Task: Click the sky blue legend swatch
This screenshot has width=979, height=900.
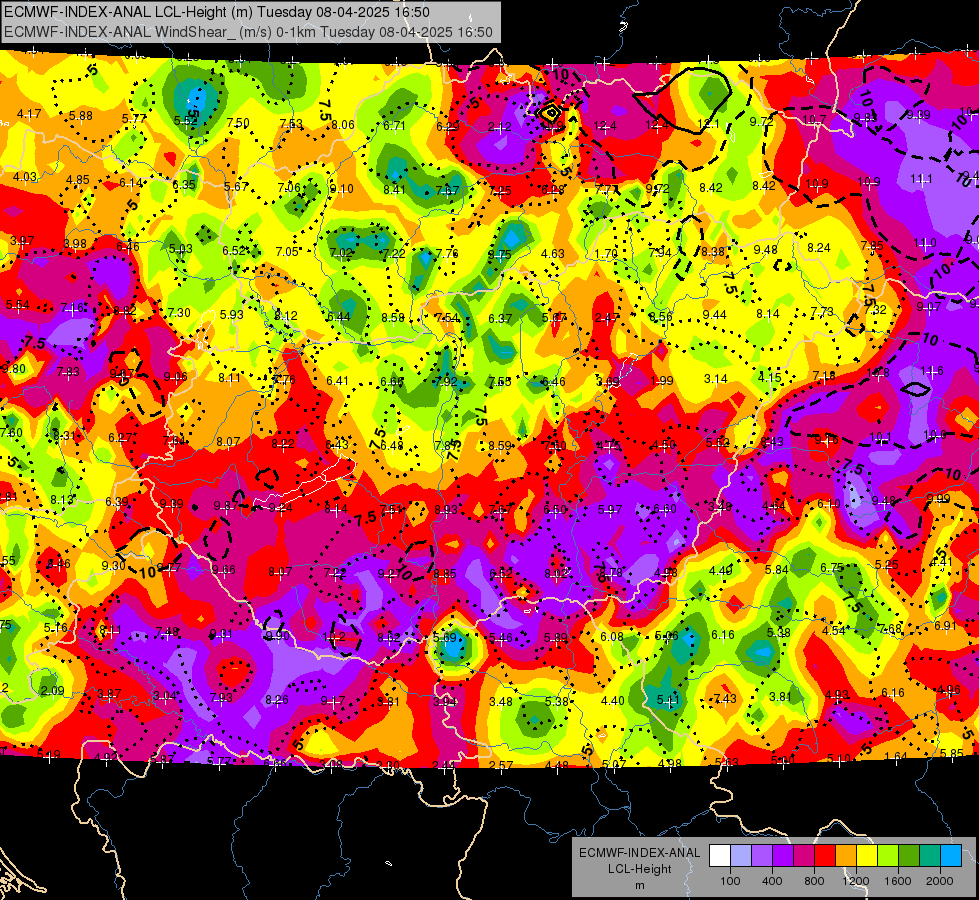Action: (951, 856)
